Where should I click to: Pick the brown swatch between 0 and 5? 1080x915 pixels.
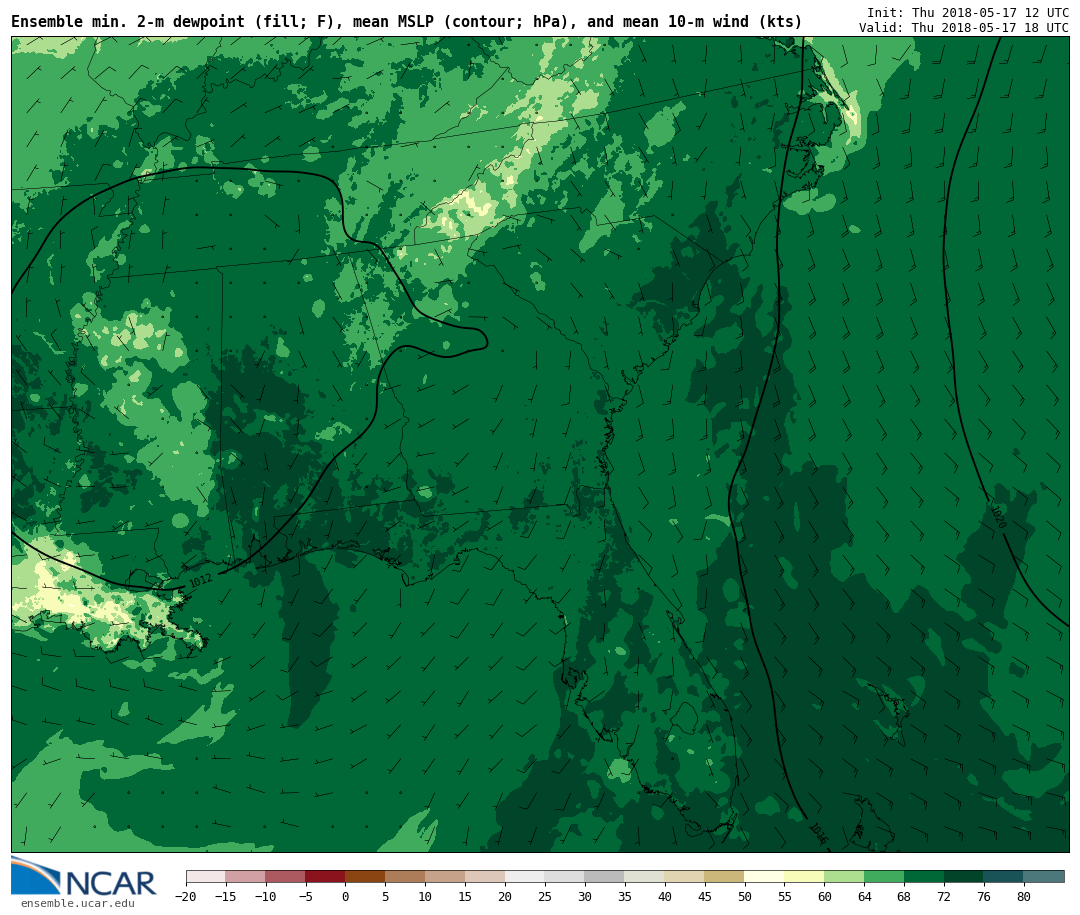point(365,877)
